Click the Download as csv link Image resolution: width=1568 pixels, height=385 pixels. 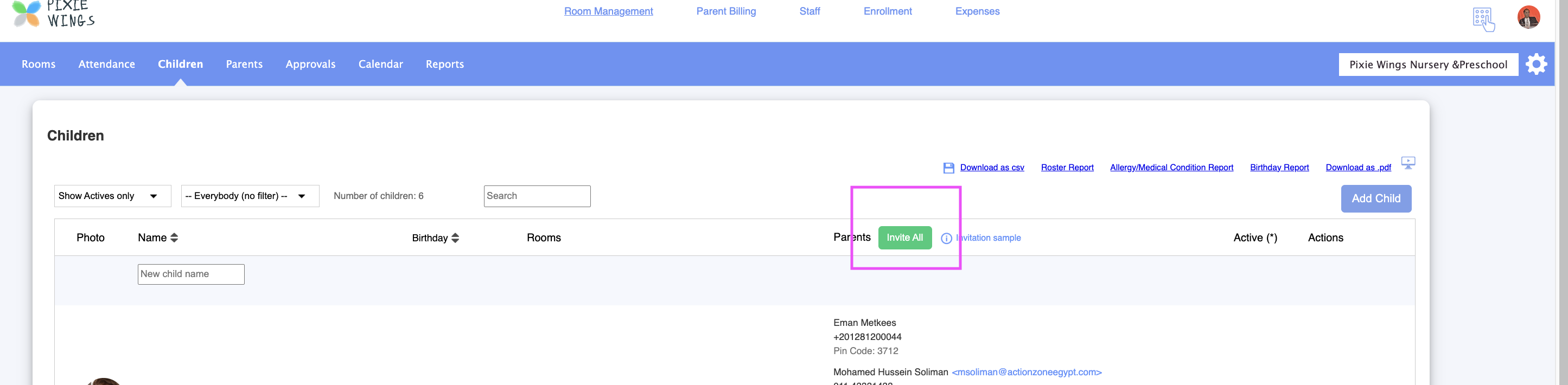992,167
